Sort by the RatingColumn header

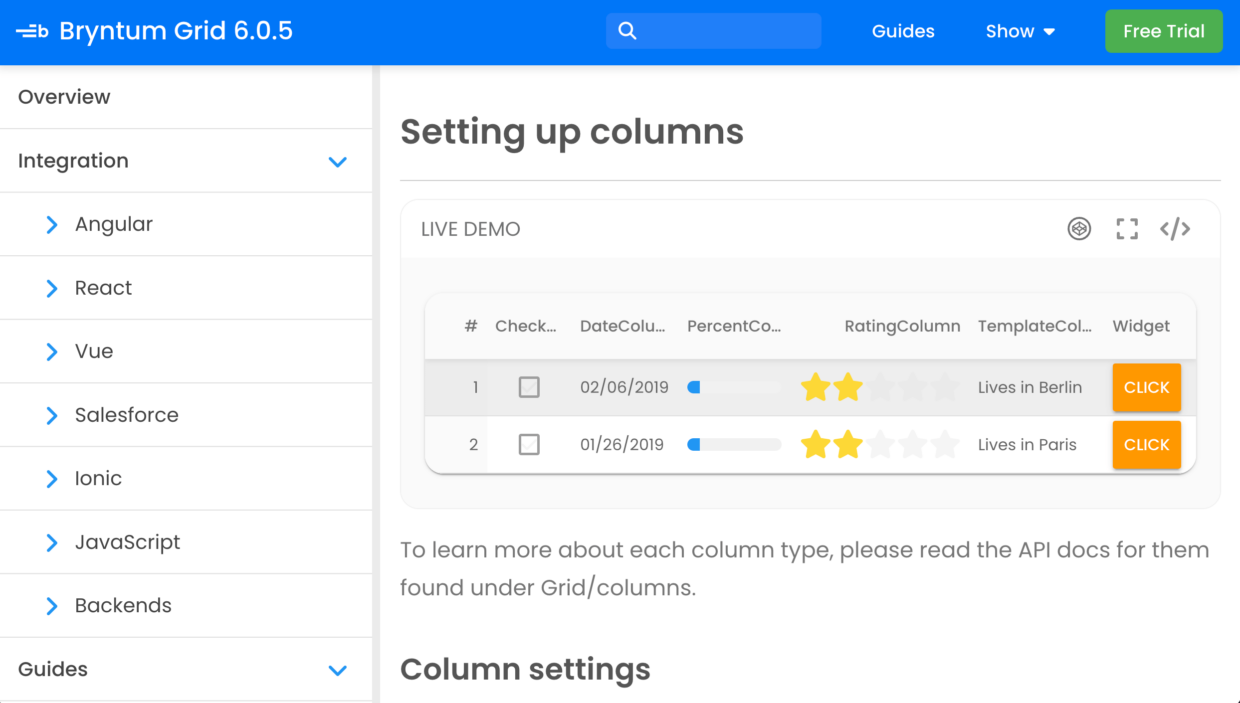click(x=902, y=326)
